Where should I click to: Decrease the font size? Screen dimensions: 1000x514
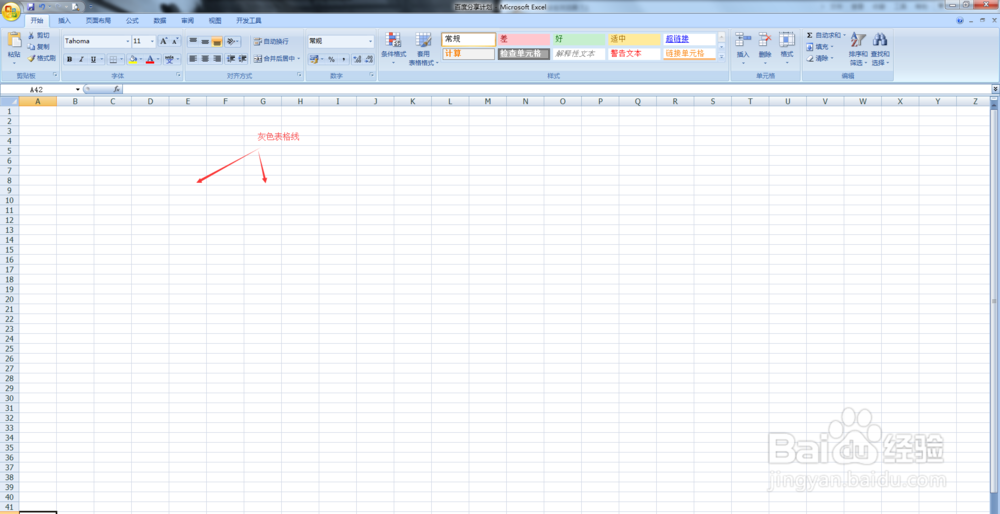click(x=175, y=41)
